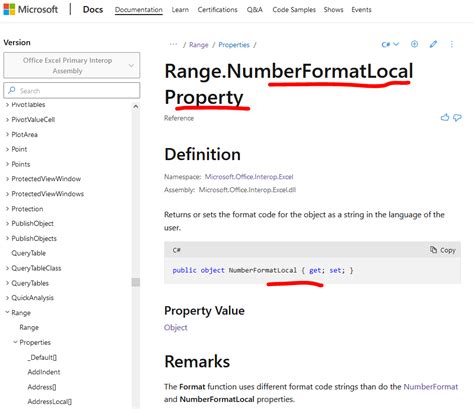Select the Range child item under Range
This screenshot has width=474, height=409.
click(x=29, y=328)
